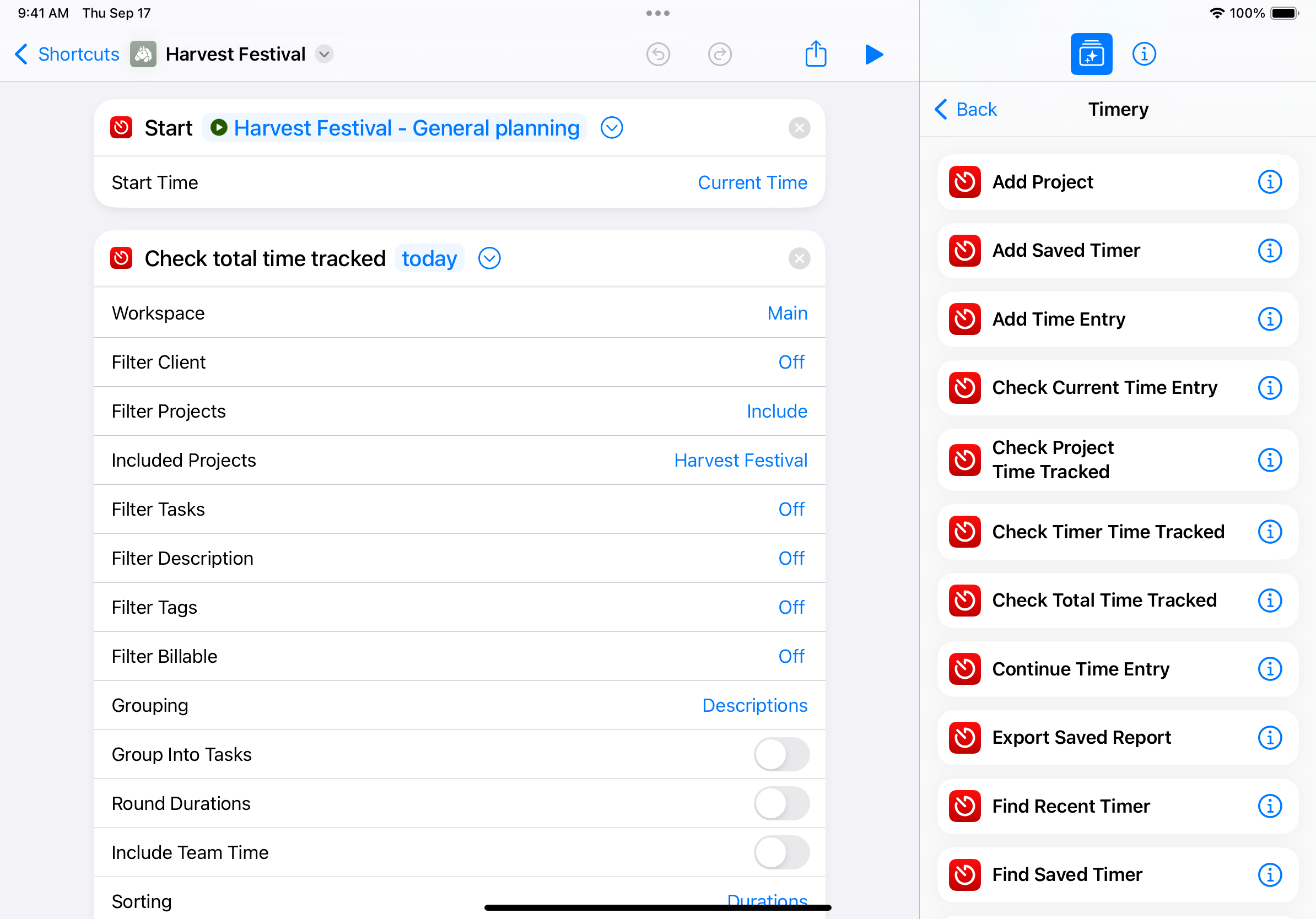This screenshot has width=1316, height=919.
Task: Show info for Find Recent Timer
Action: coord(1270,806)
